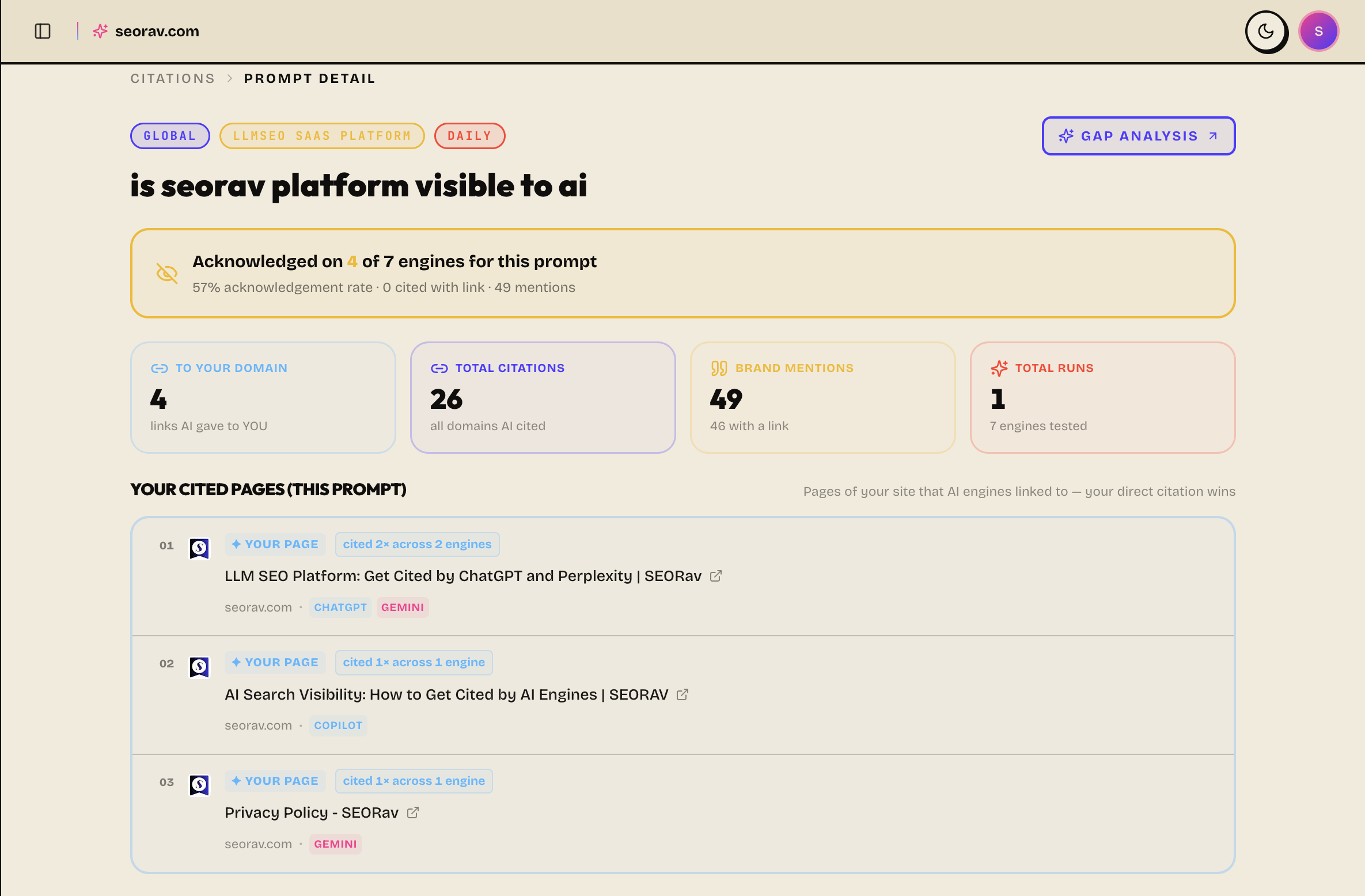
Task: Click the seorav.com site name in header
Action: click(157, 31)
